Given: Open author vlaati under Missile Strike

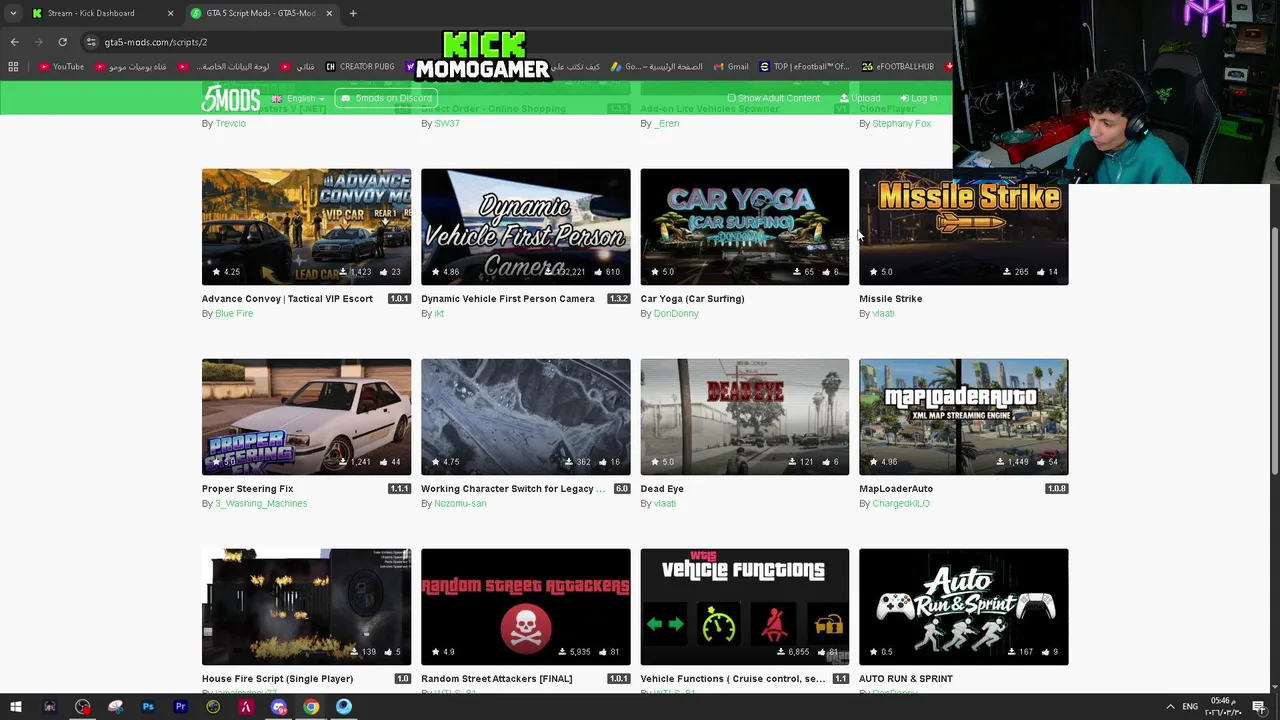Looking at the screenshot, I should tap(883, 314).
